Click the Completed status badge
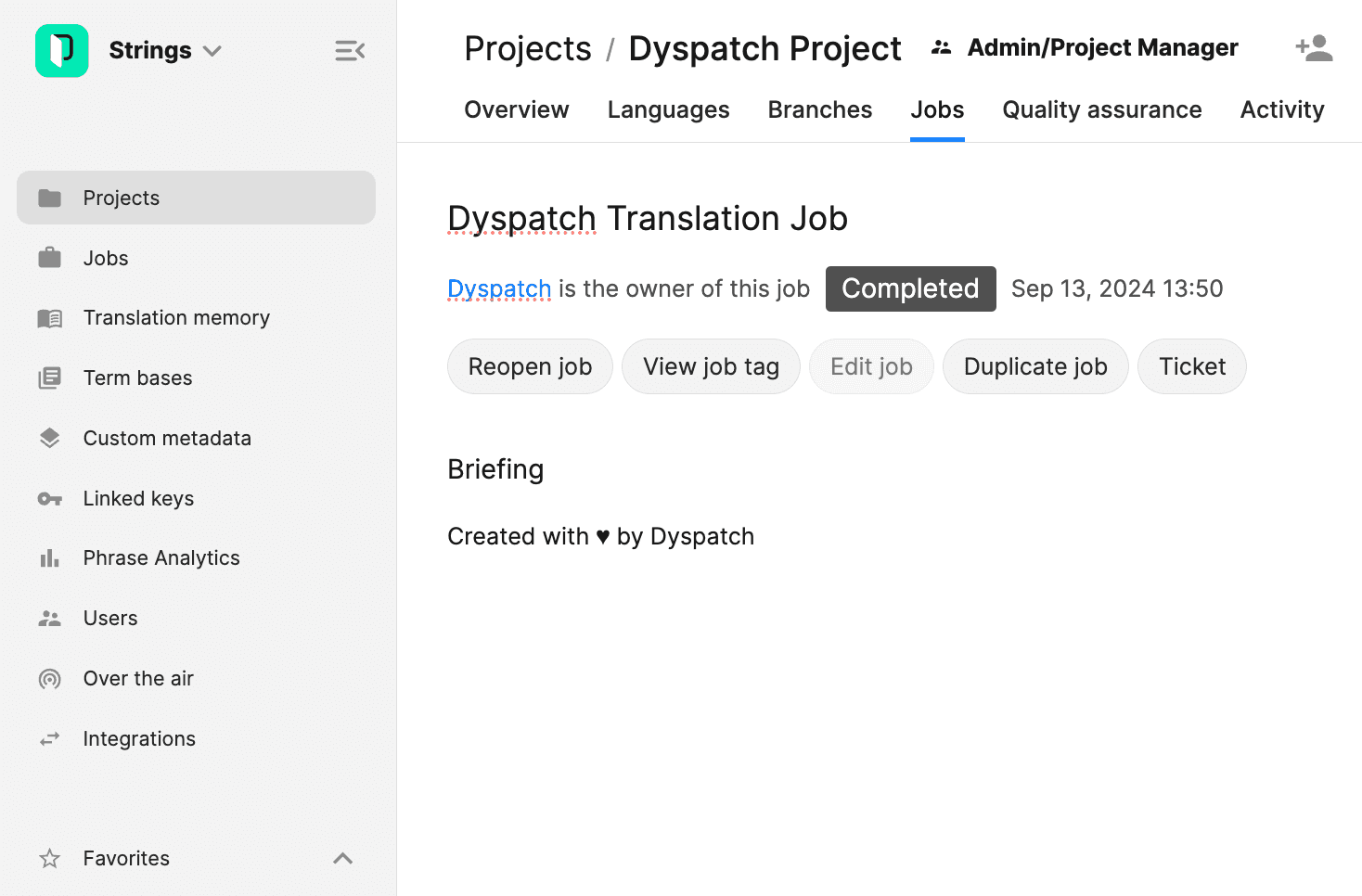This screenshot has width=1362, height=896. pos(910,288)
